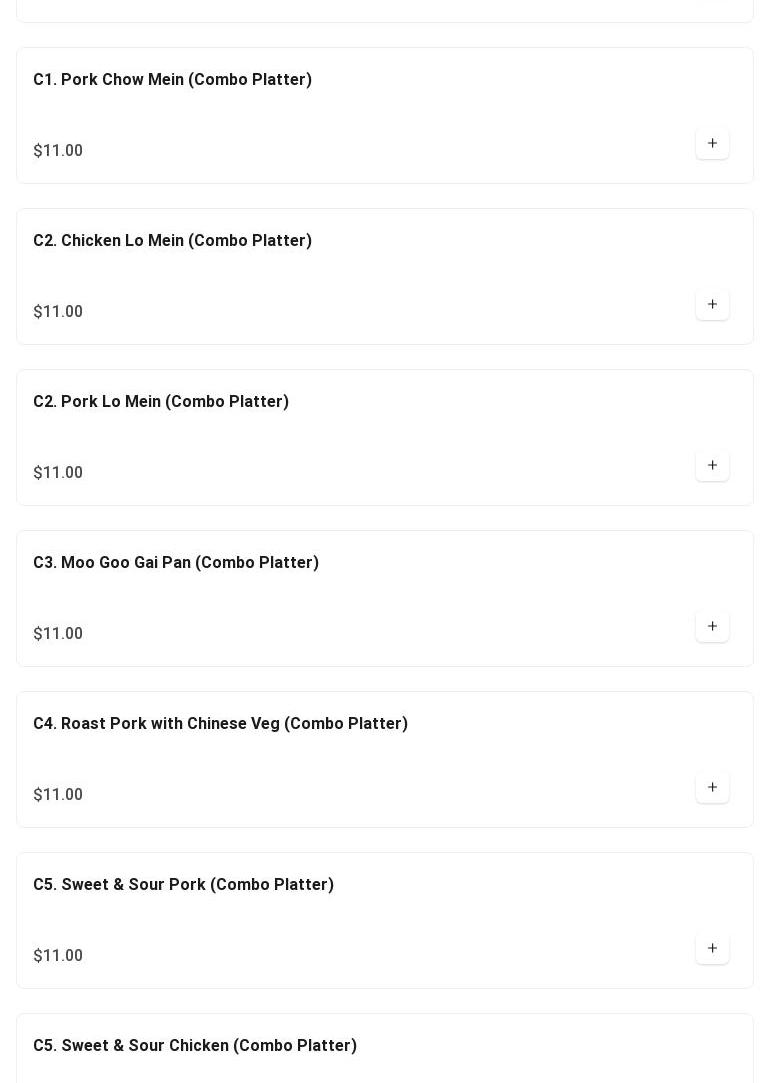
Task: Click plus button for Chicken Lo Mein
Action: (712, 305)
